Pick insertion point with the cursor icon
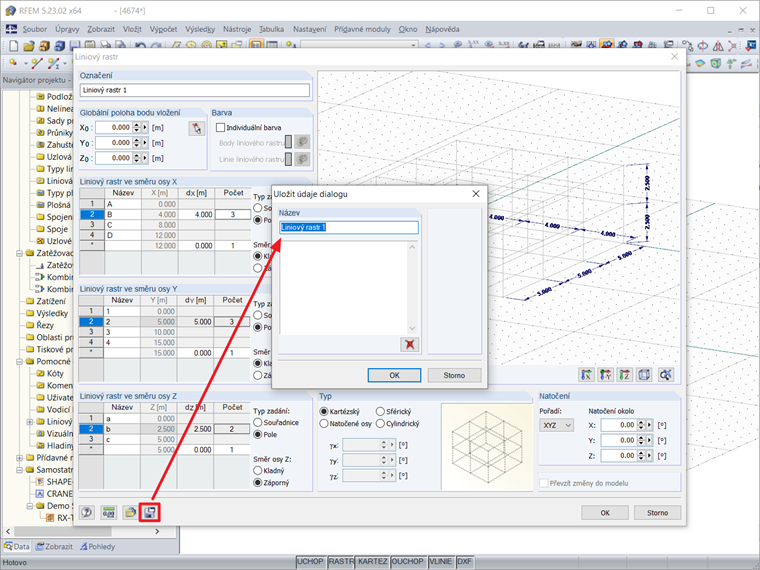The width and height of the screenshot is (760, 570). click(196, 128)
